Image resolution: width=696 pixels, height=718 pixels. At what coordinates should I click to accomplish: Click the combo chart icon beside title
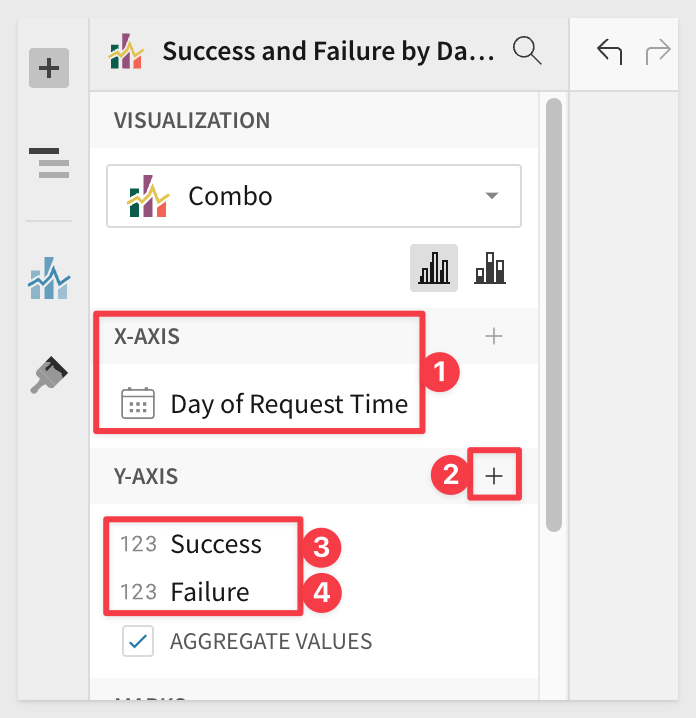pyautogui.click(x=126, y=51)
